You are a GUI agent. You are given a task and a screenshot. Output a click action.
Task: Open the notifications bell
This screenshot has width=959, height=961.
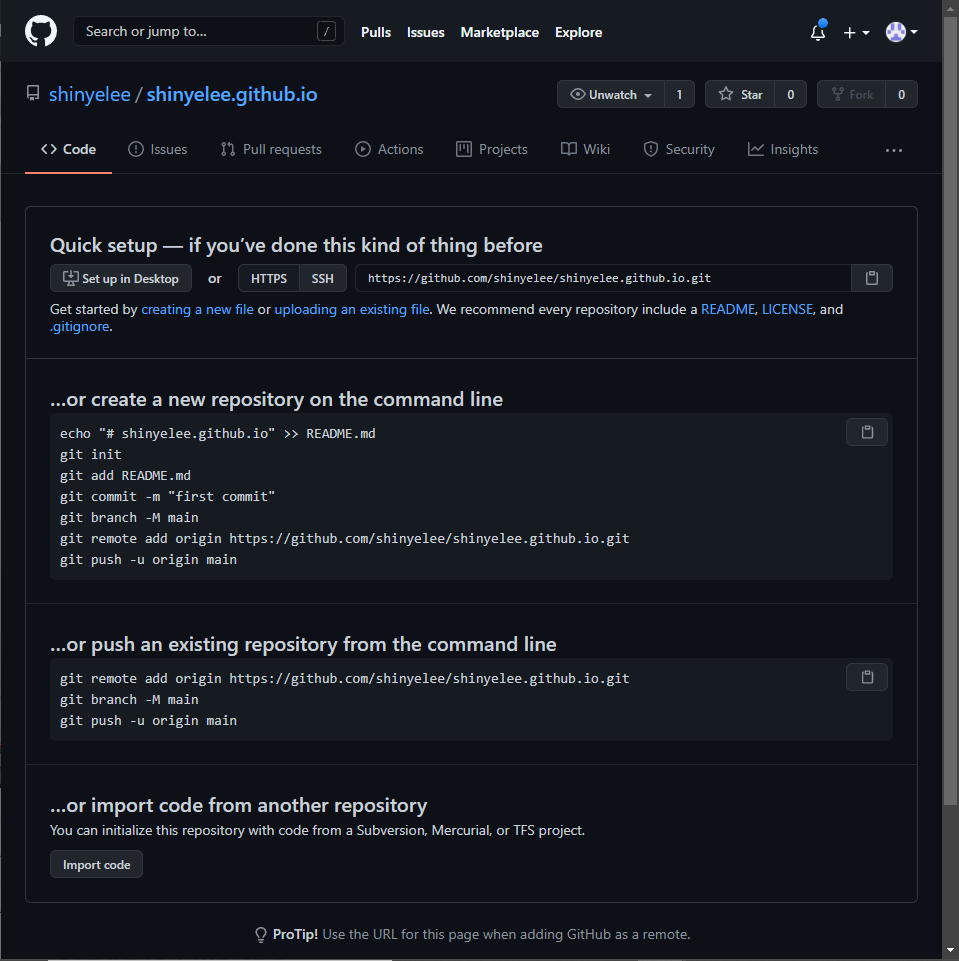point(818,32)
